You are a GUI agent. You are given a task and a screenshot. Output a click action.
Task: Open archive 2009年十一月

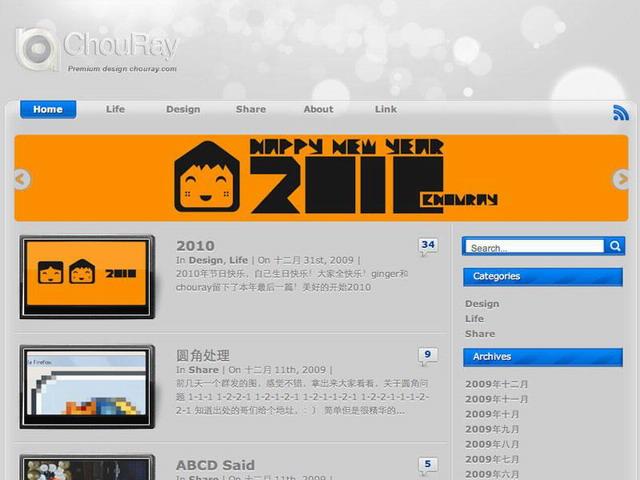[x=497, y=399]
